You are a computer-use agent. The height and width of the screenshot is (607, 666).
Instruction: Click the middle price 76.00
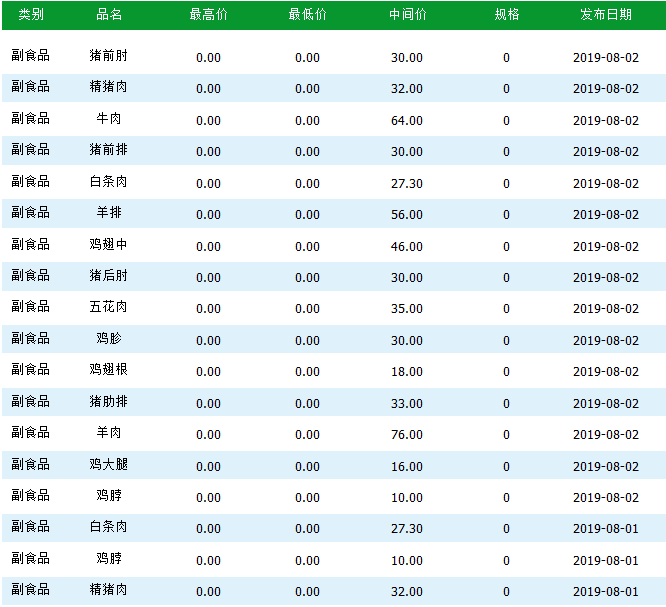click(406, 435)
